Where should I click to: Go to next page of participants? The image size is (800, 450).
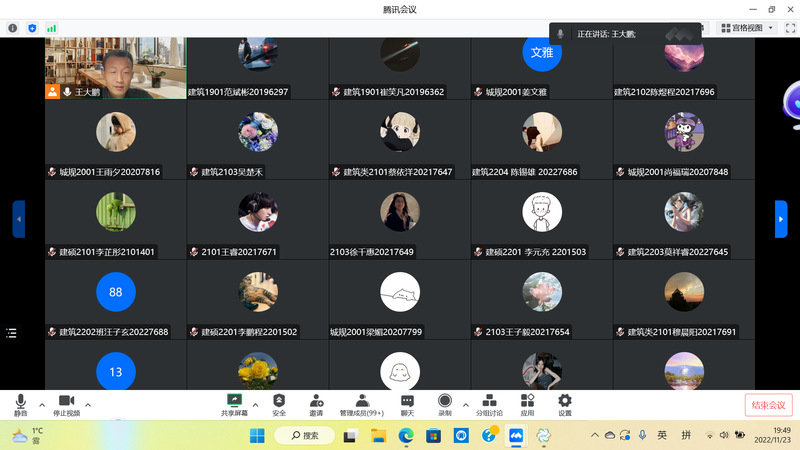point(781,219)
